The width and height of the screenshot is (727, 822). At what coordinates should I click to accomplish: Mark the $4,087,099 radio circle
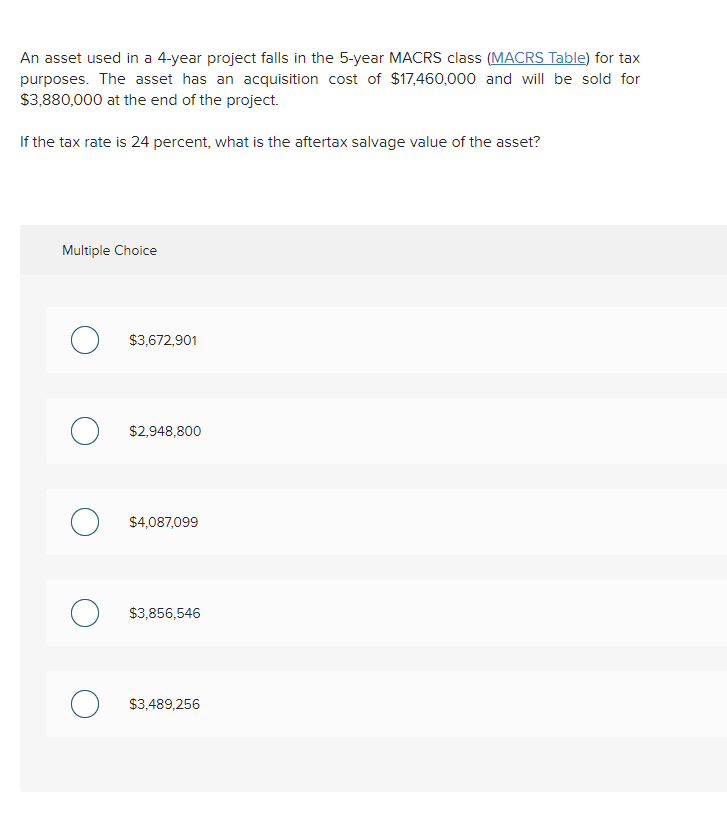[x=85, y=522]
